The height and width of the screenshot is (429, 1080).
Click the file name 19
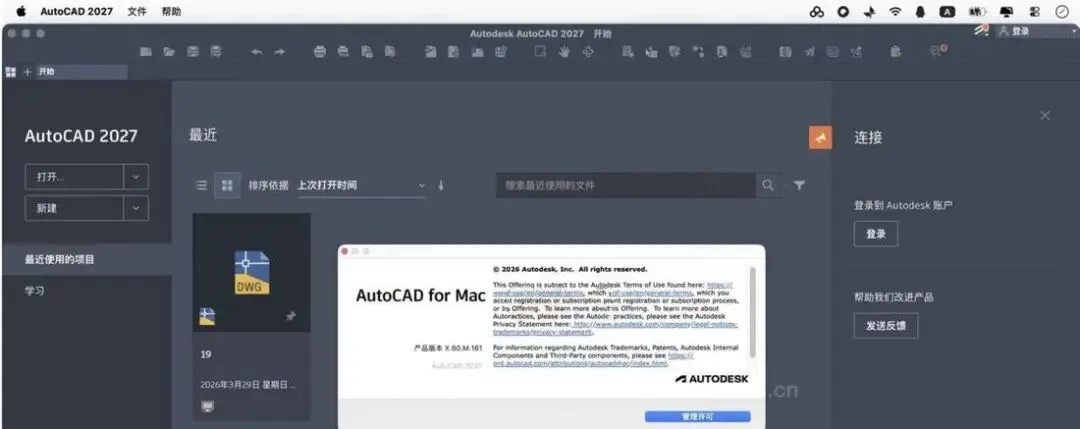pyautogui.click(x=206, y=355)
